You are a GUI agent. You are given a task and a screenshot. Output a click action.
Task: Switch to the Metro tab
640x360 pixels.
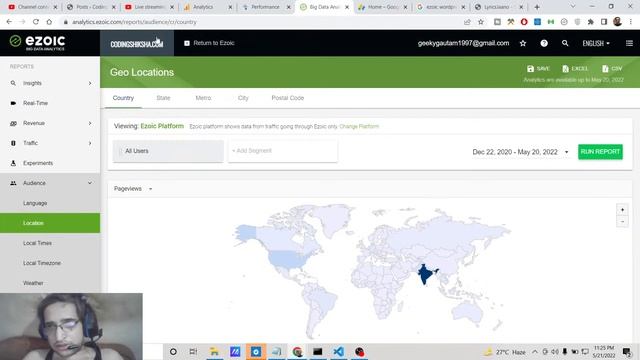tap(203, 98)
